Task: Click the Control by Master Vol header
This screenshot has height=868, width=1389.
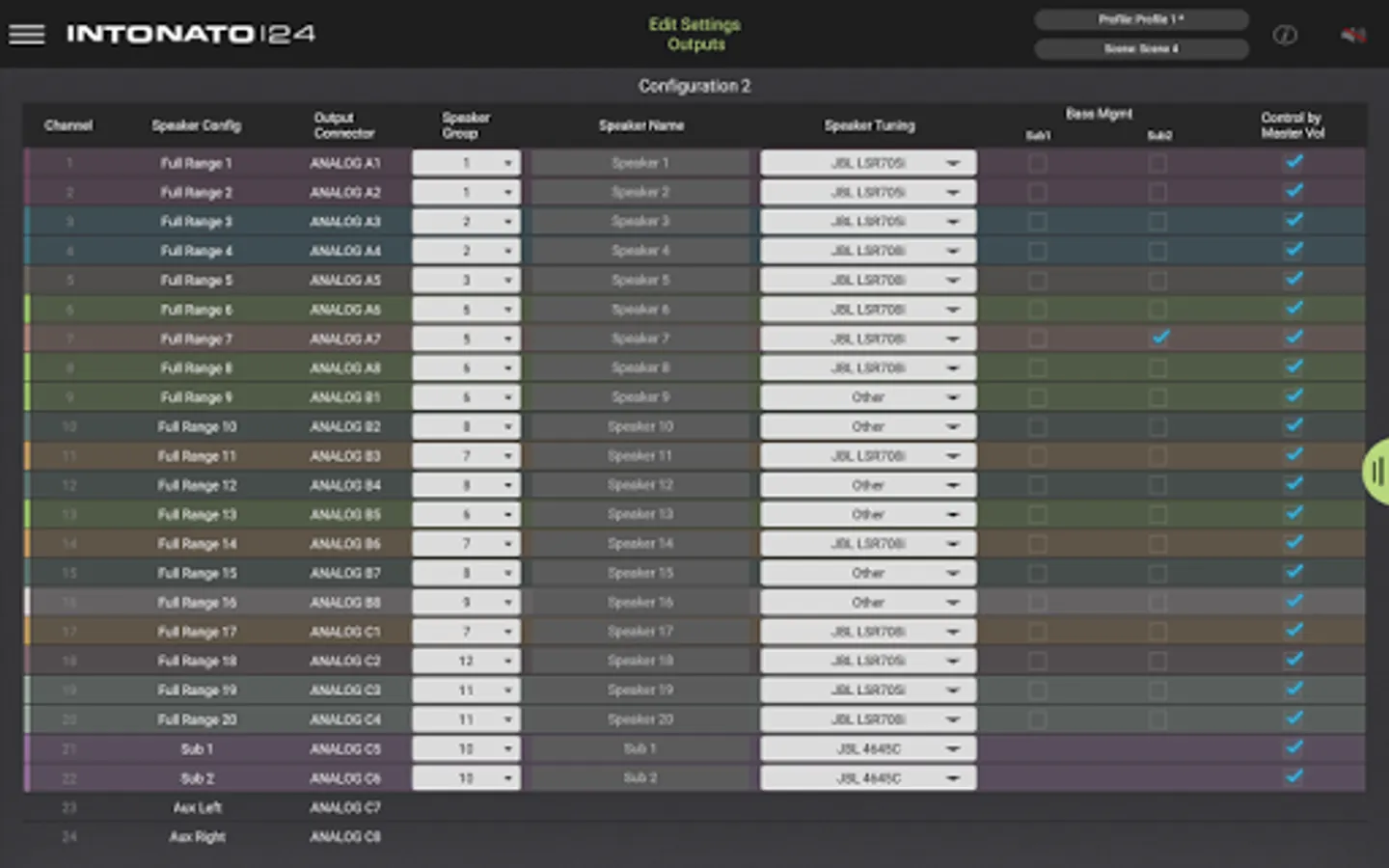Action: click(1293, 125)
